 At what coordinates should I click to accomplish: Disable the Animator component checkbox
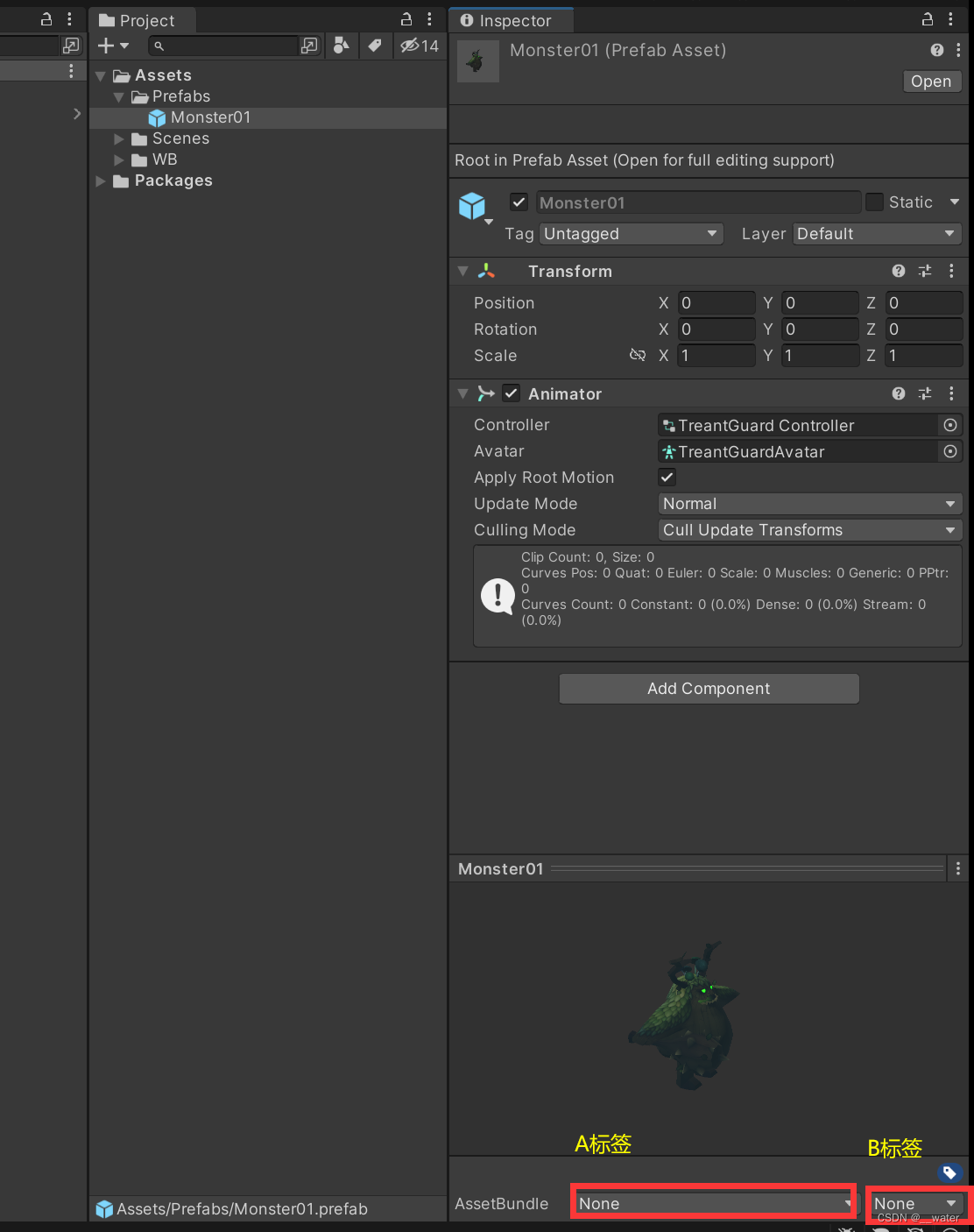511,393
